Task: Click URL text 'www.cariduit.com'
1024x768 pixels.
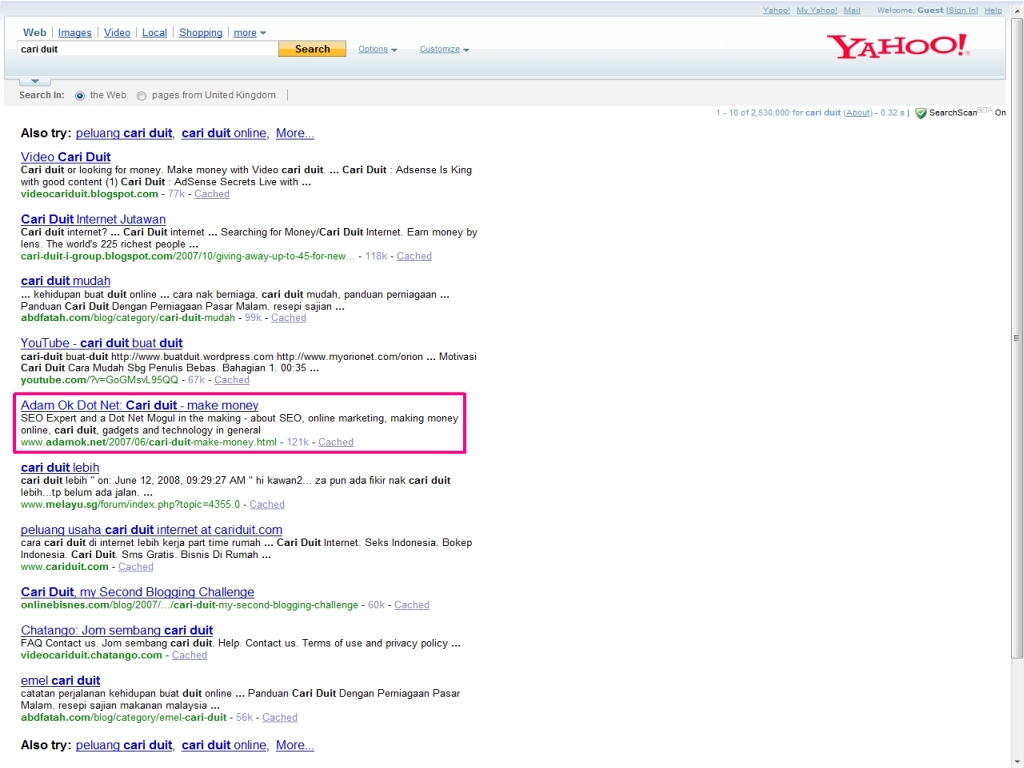Action: pos(64,567)
